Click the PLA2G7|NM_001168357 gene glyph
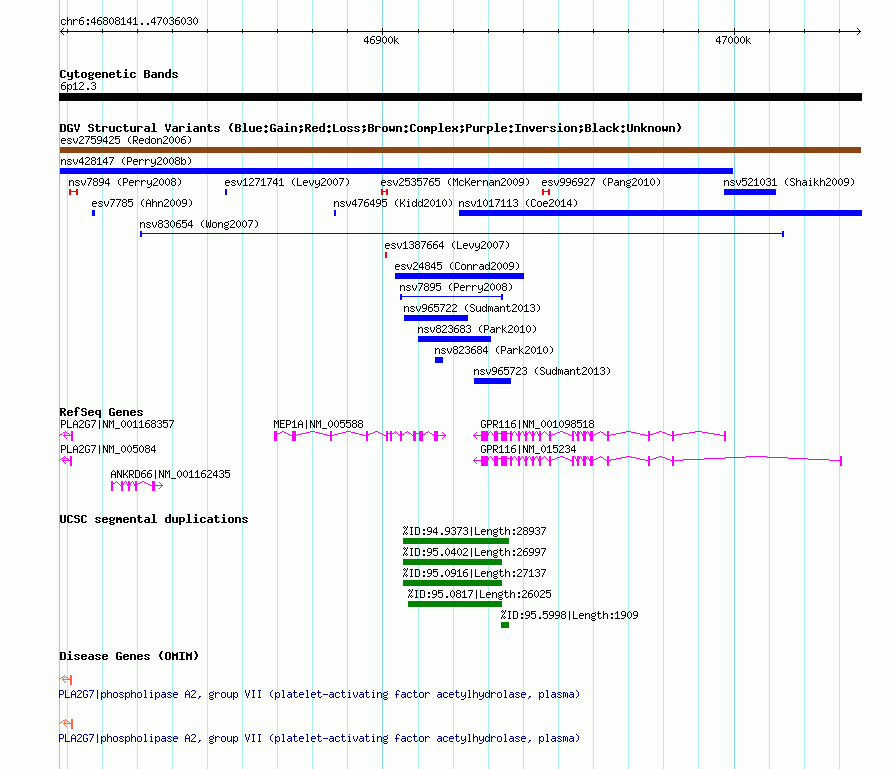 [x=66, y=436]
